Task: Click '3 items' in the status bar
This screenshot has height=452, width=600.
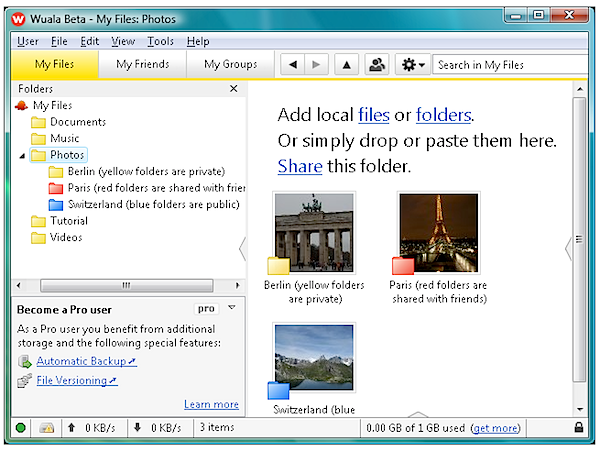Action: (x=217, y=427)
